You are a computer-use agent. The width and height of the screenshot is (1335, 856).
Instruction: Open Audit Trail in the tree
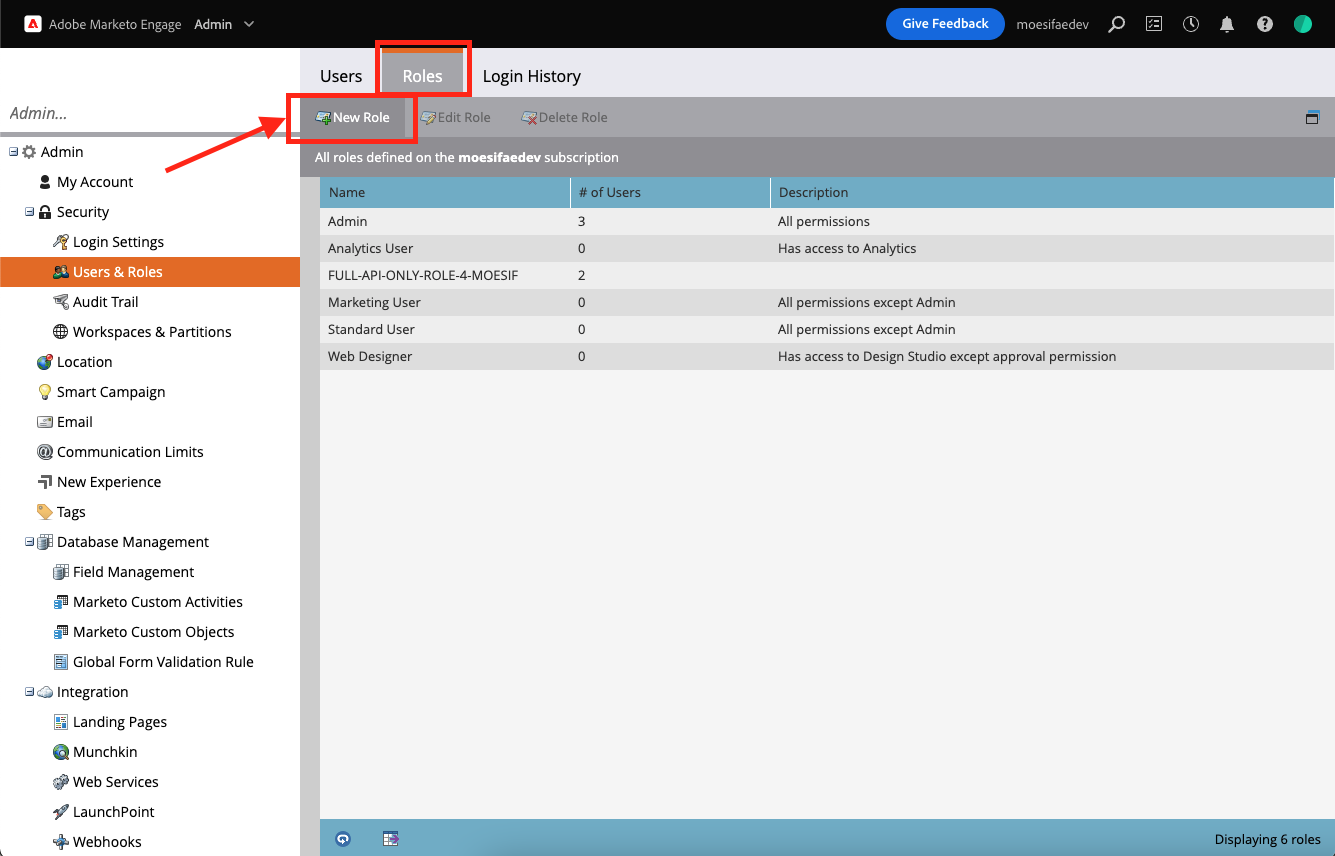105,302
